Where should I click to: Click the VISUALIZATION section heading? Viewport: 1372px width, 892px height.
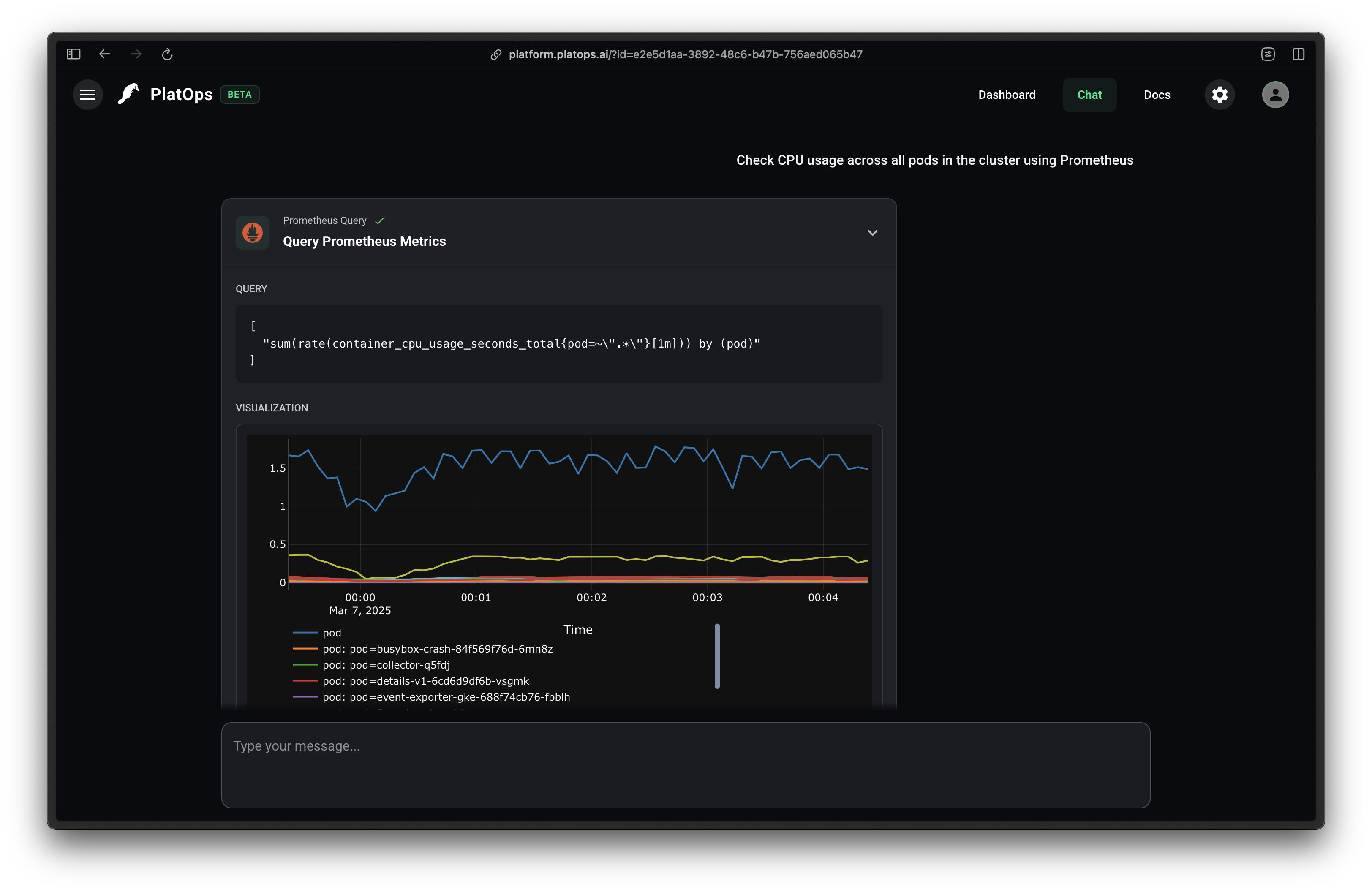click(272, 408)
